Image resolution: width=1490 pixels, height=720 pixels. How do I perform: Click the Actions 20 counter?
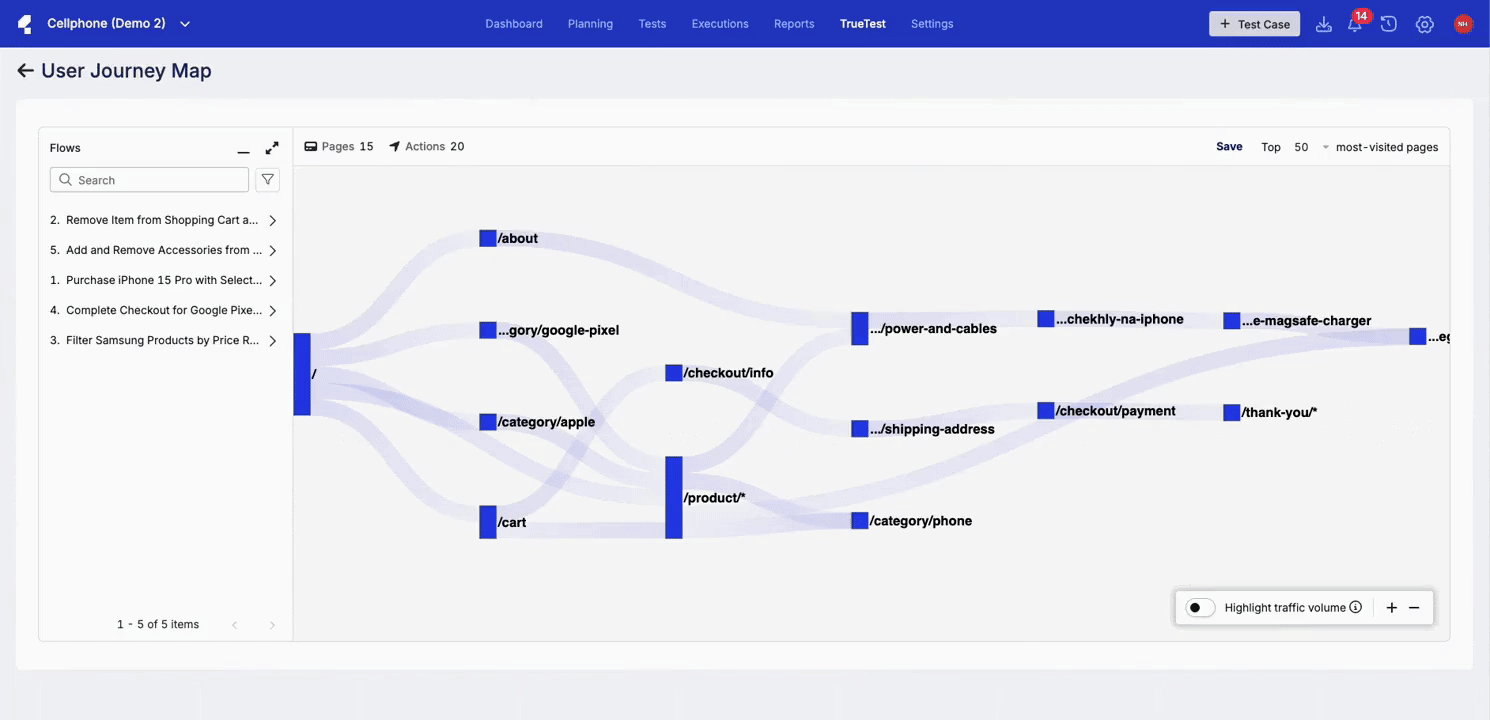(427, 147)
